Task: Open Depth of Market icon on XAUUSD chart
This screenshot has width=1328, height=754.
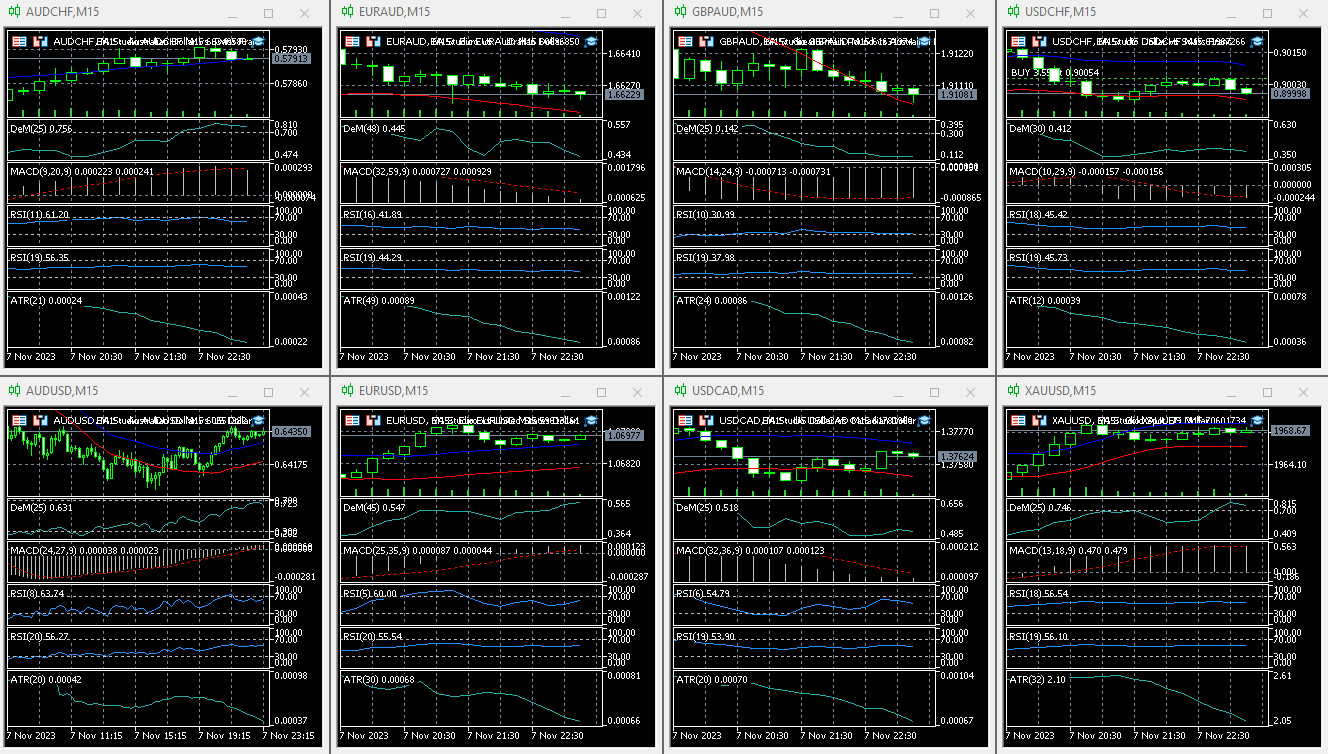Action: (x=1040, y=420)
